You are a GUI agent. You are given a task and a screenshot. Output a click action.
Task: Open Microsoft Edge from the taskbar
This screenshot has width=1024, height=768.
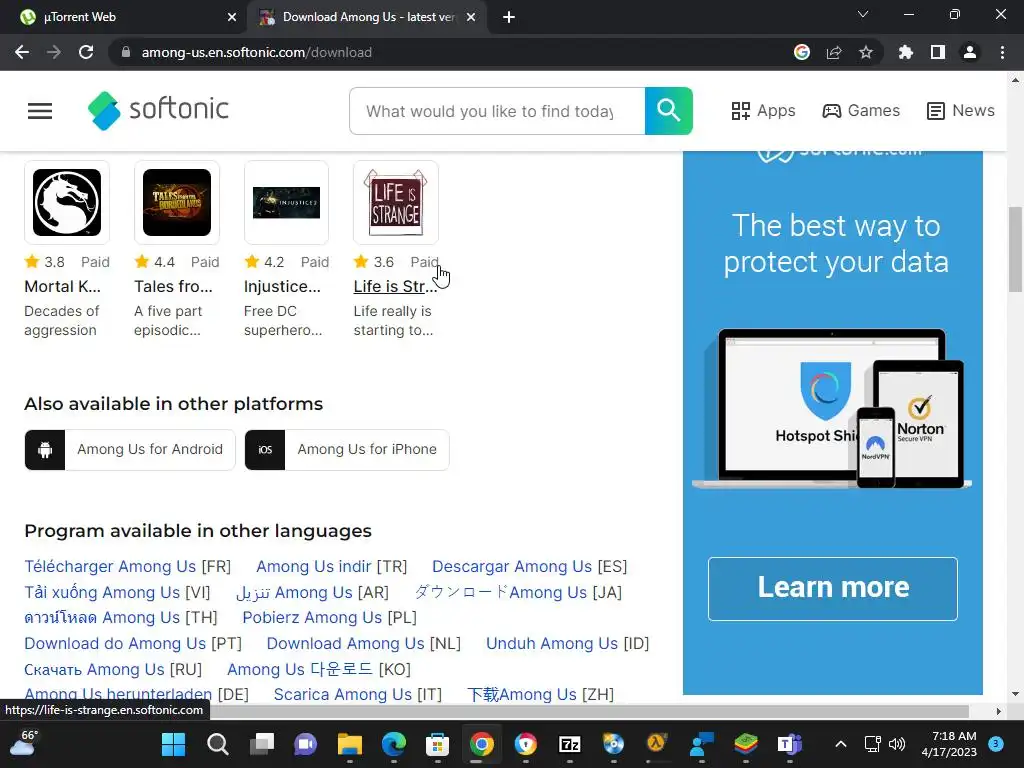tap(393, 744)
